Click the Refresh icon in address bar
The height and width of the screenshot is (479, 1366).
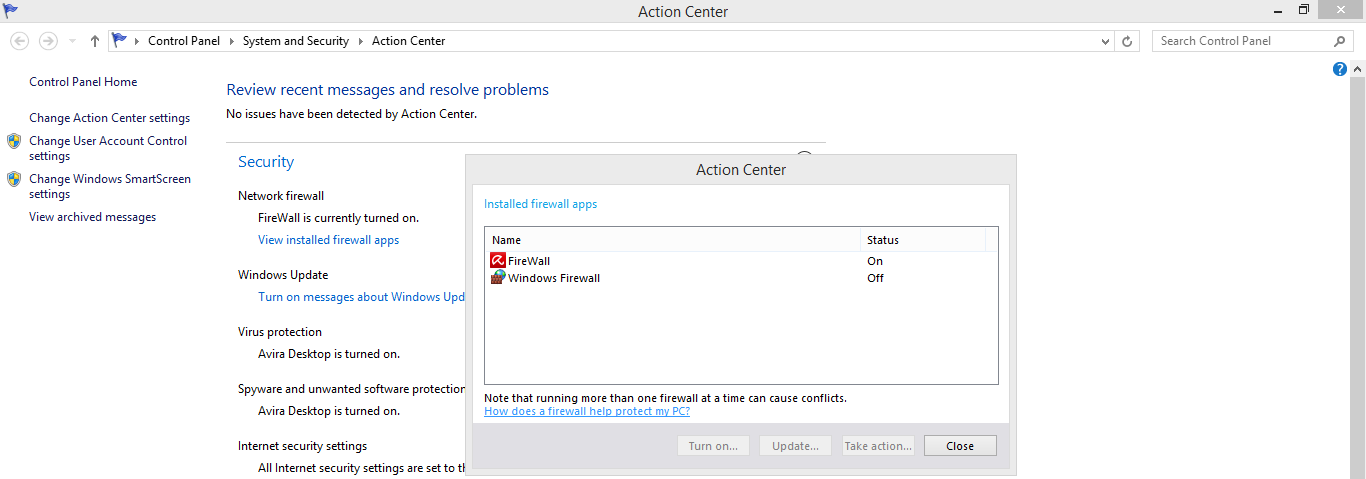[x=1128, y=41]
